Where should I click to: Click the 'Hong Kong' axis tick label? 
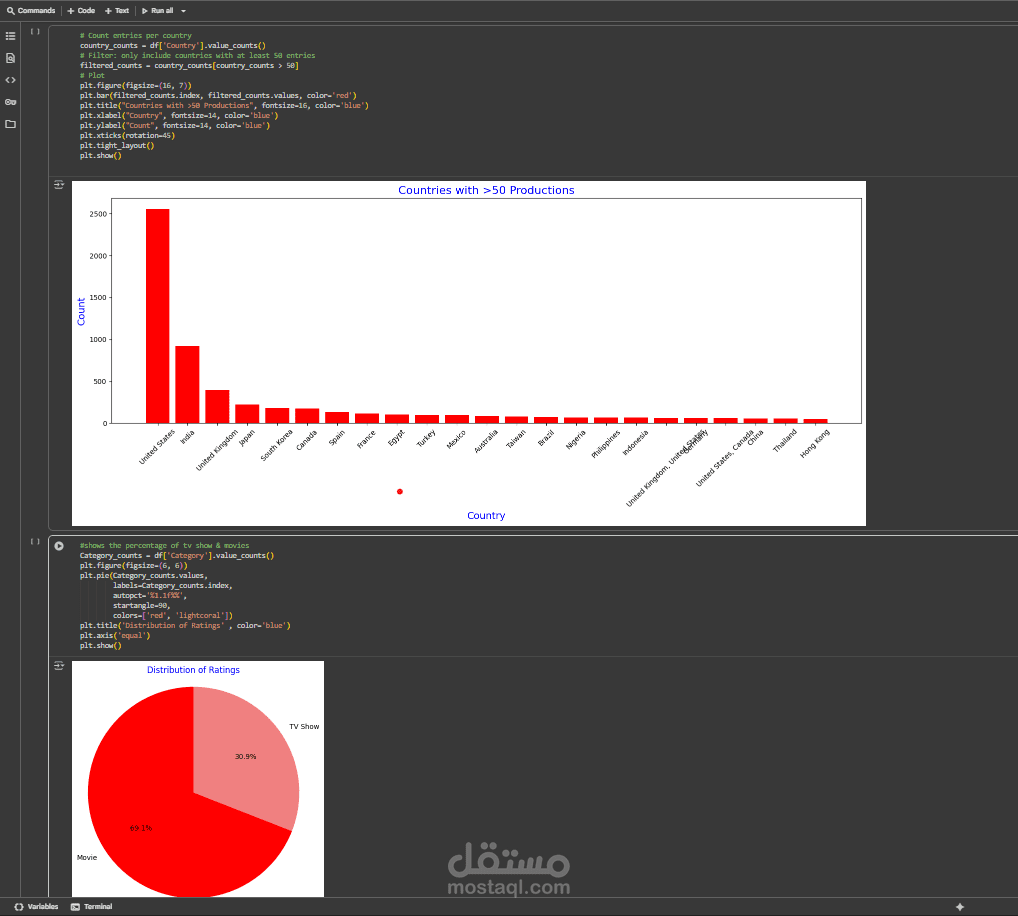pos(815,443)
